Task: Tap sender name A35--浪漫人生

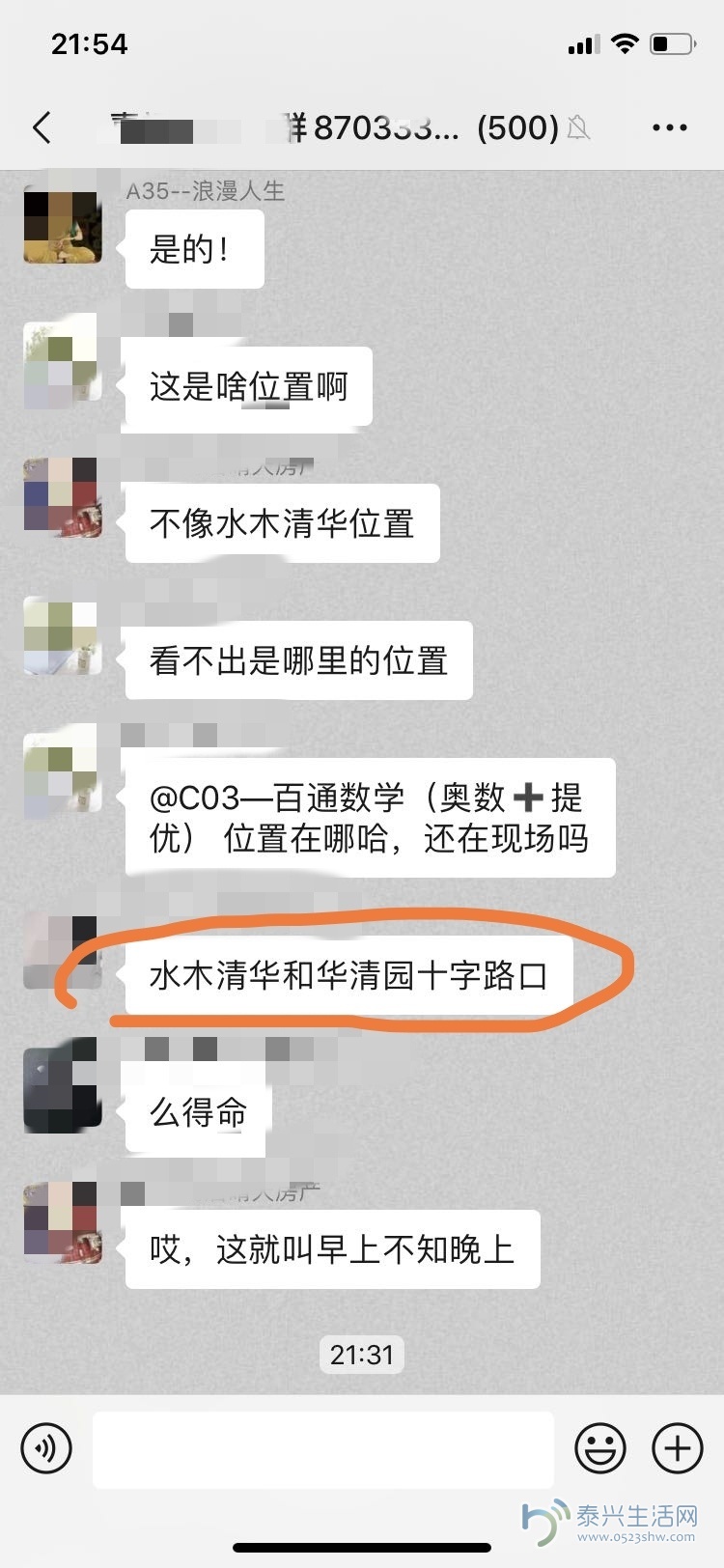Action: coord(206,191)
